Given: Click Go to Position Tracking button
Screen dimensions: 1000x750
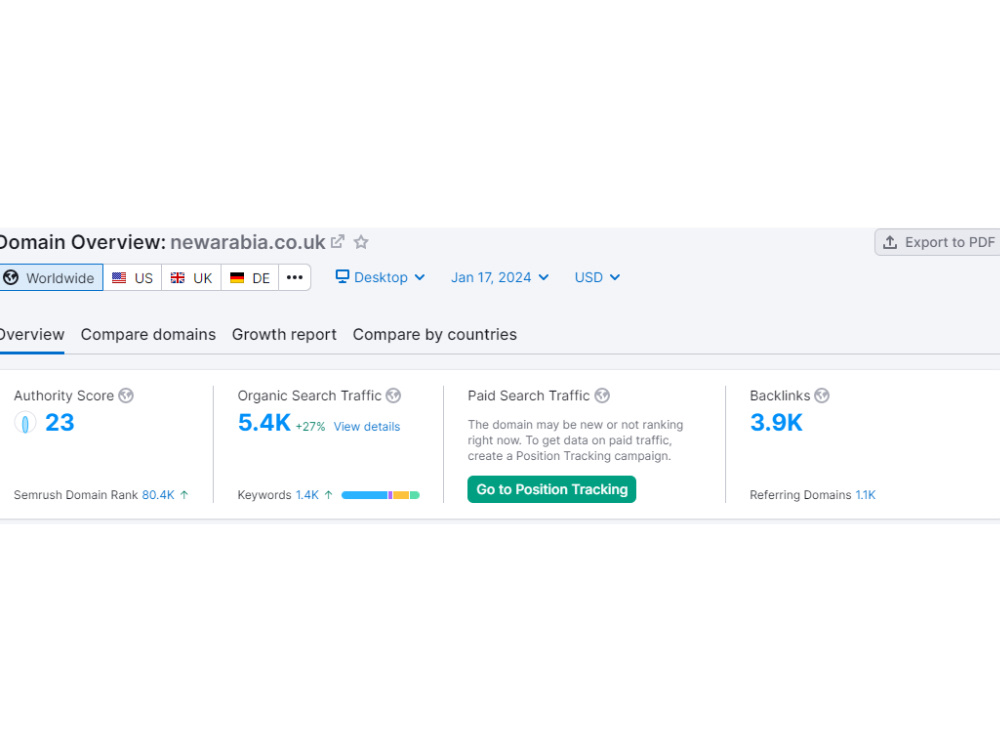Looking at the screenshot, I should click(x=552, y=489).
